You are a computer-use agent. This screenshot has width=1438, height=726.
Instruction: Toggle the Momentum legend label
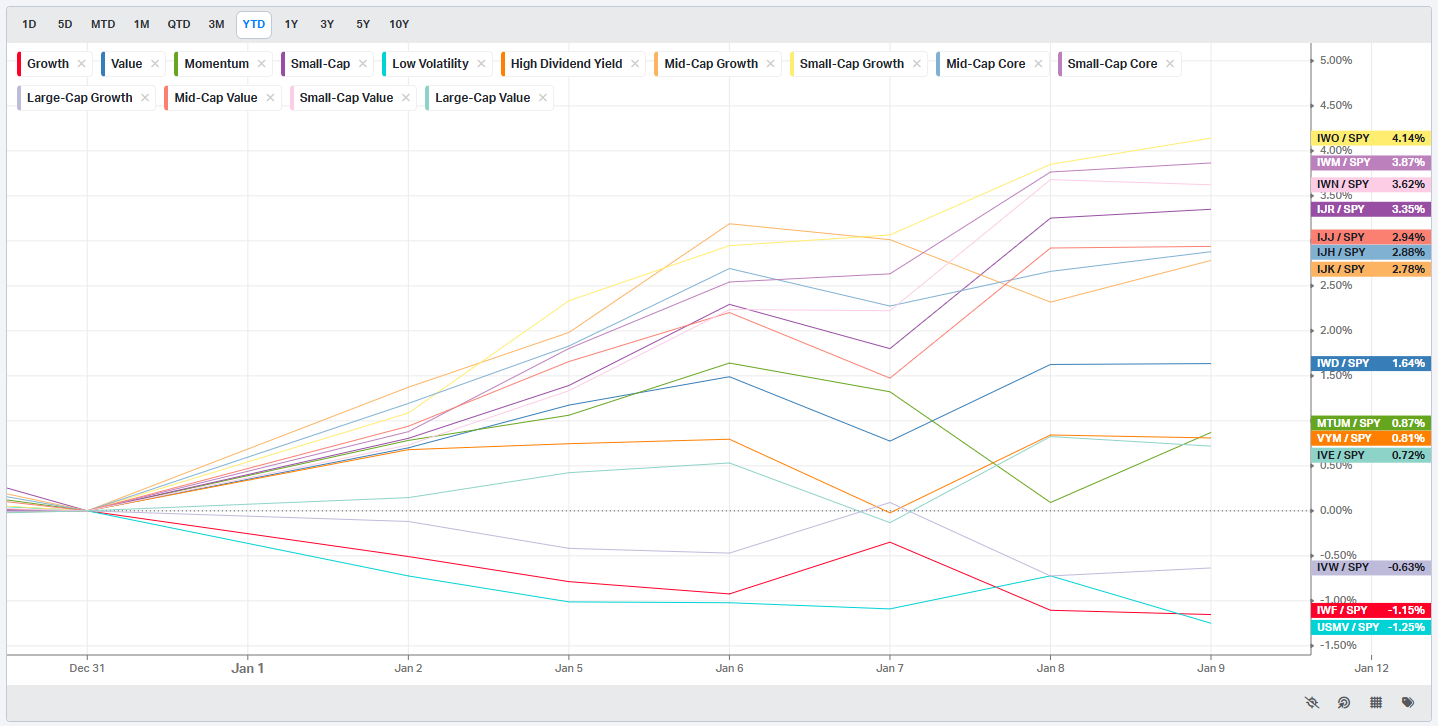coord(217,64)
